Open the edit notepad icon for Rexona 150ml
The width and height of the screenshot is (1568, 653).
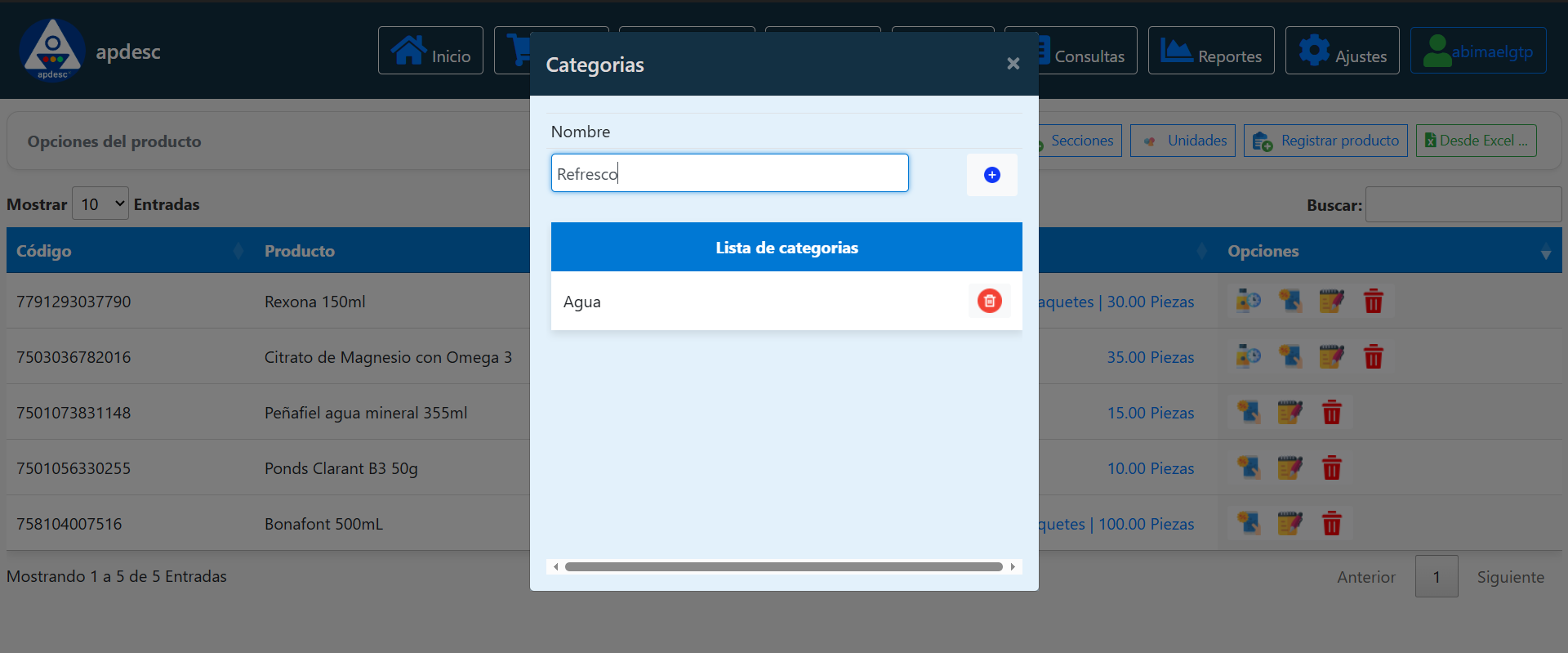pos(1331,301)
